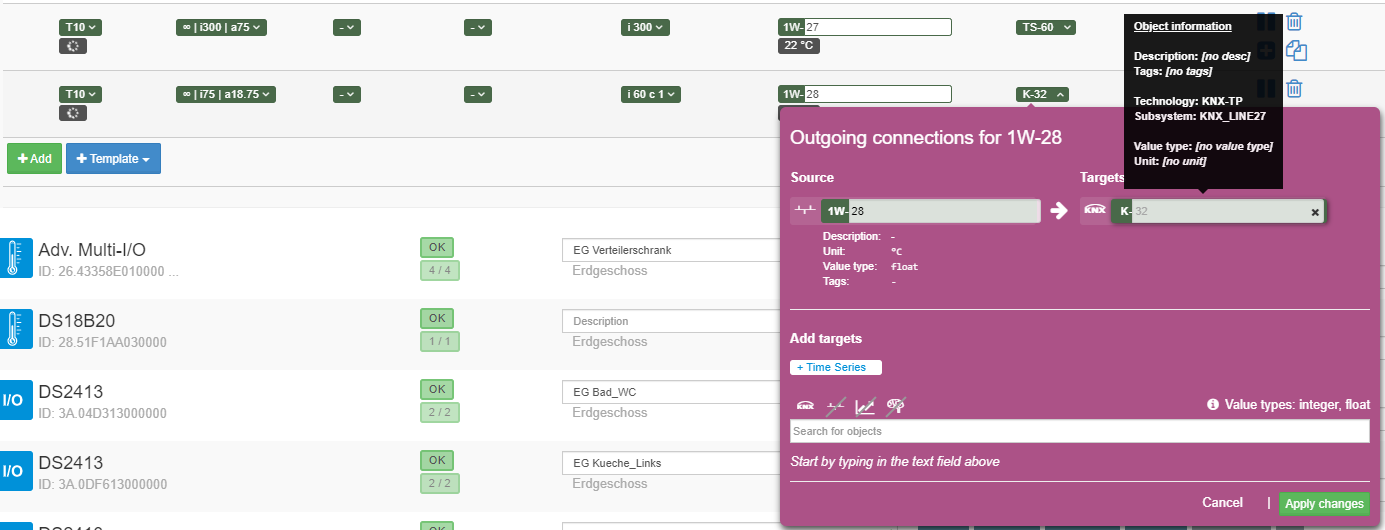Viewport: 1385px width, 530px height.
Task: Toggle visualization palette filter under Add targets
Action: tap(896, 405)
